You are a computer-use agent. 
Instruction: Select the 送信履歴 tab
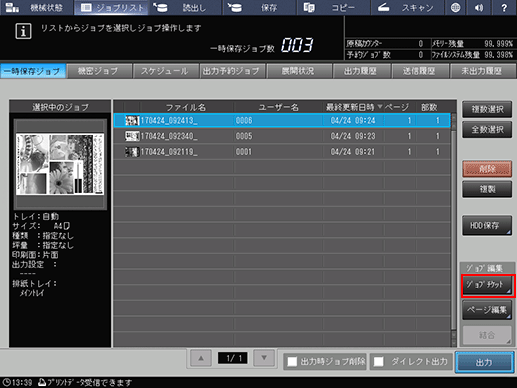tap(420, 71)
